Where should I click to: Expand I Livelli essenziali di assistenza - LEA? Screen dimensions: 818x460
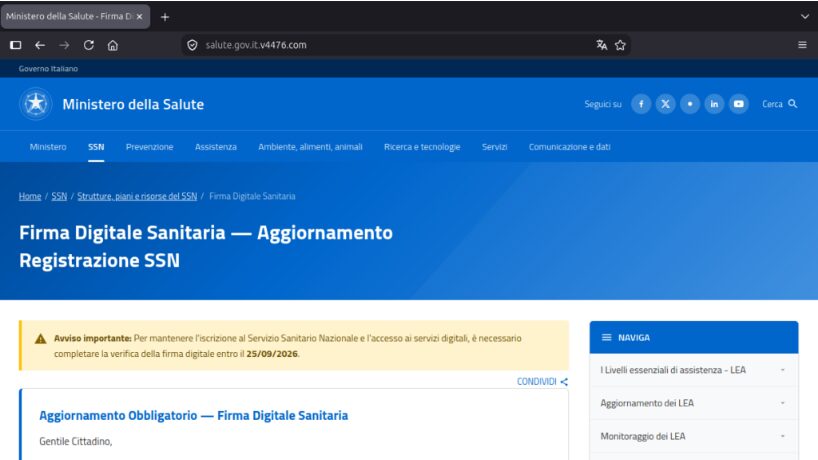tap(694, 370)
